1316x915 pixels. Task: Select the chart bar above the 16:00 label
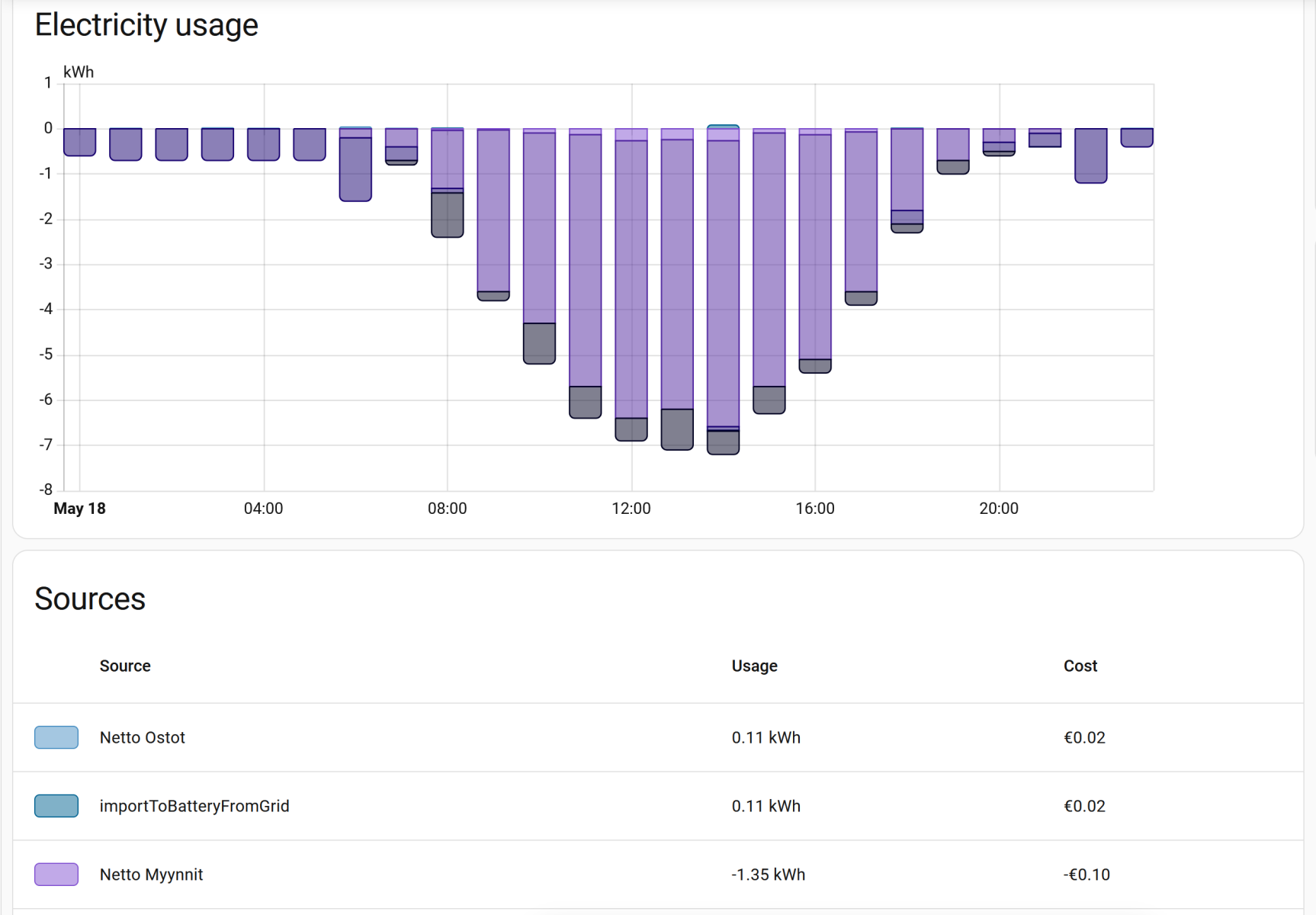tap(815, 251)
